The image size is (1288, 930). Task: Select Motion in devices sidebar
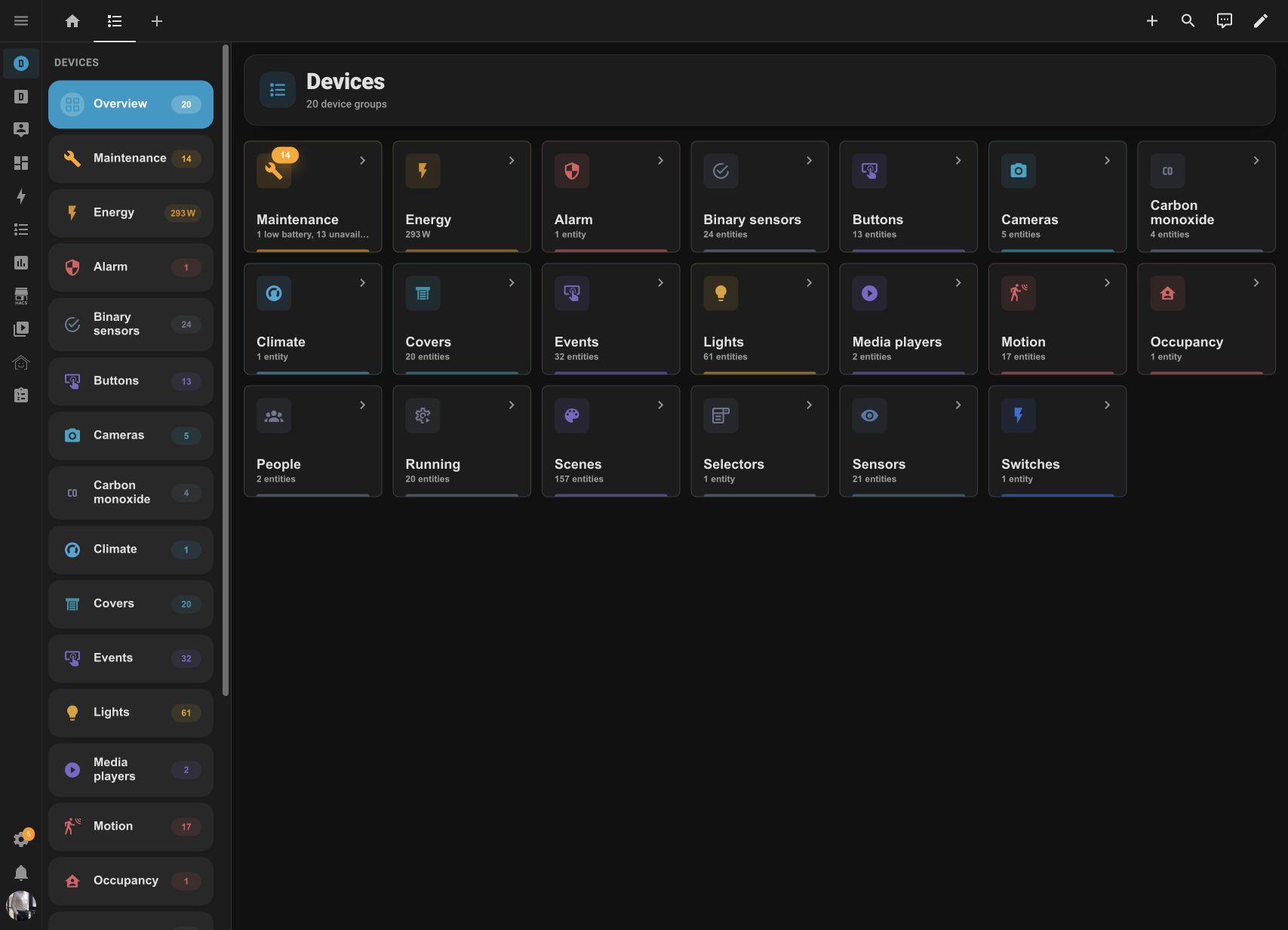pos(131,827)
